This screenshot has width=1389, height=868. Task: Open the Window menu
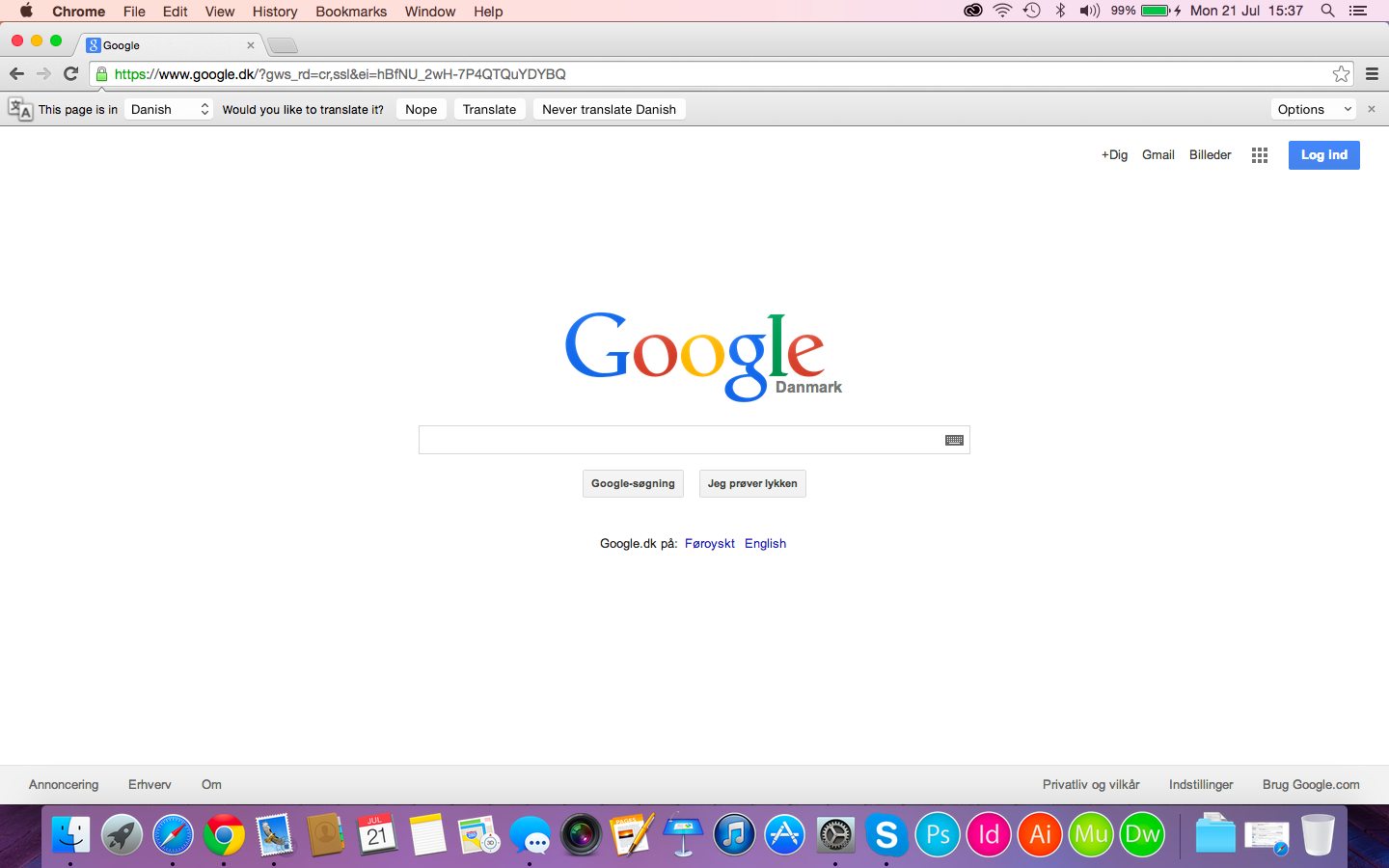click(429, 12)
